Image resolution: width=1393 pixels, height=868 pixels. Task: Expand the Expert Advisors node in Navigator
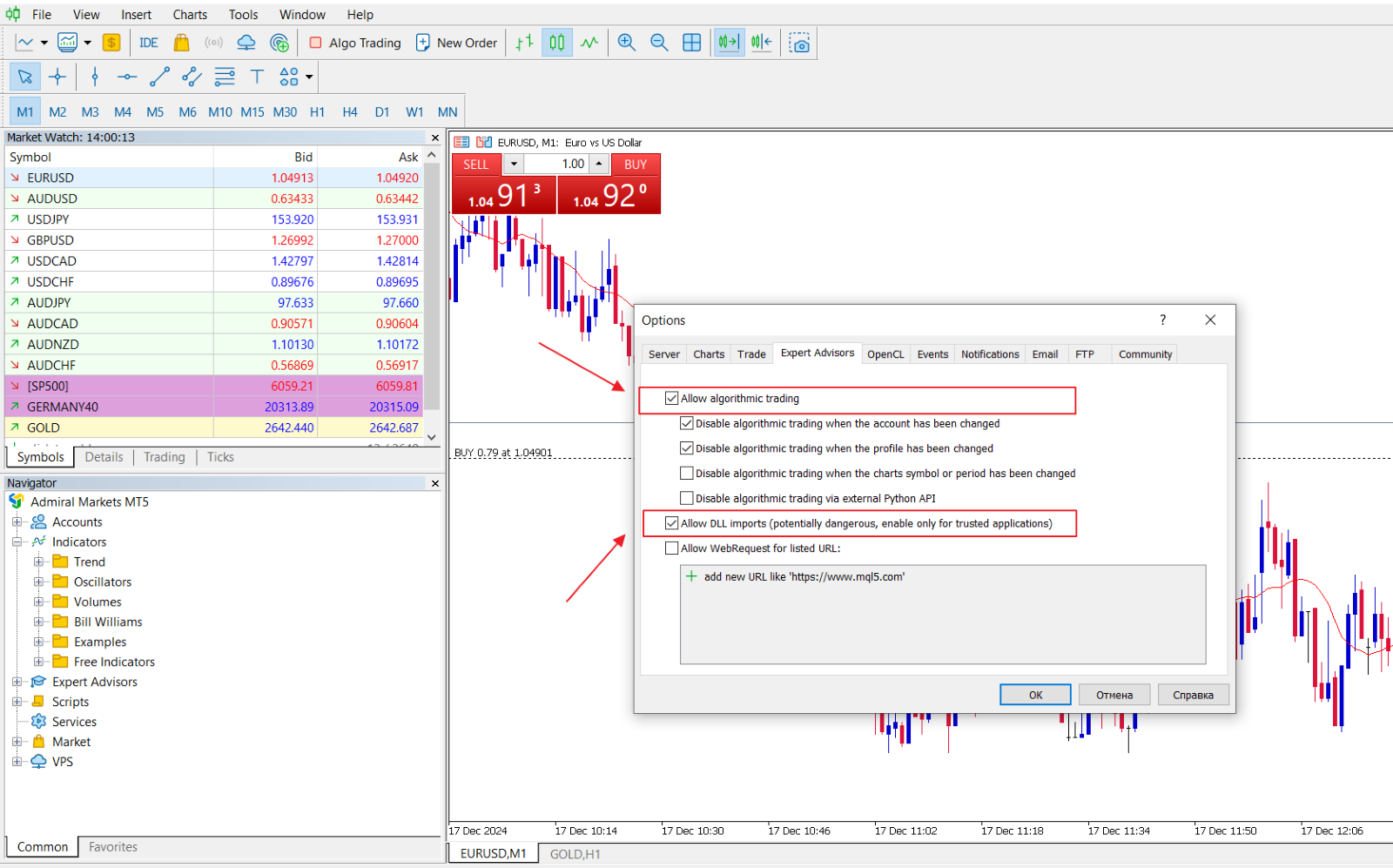point(17,683)
